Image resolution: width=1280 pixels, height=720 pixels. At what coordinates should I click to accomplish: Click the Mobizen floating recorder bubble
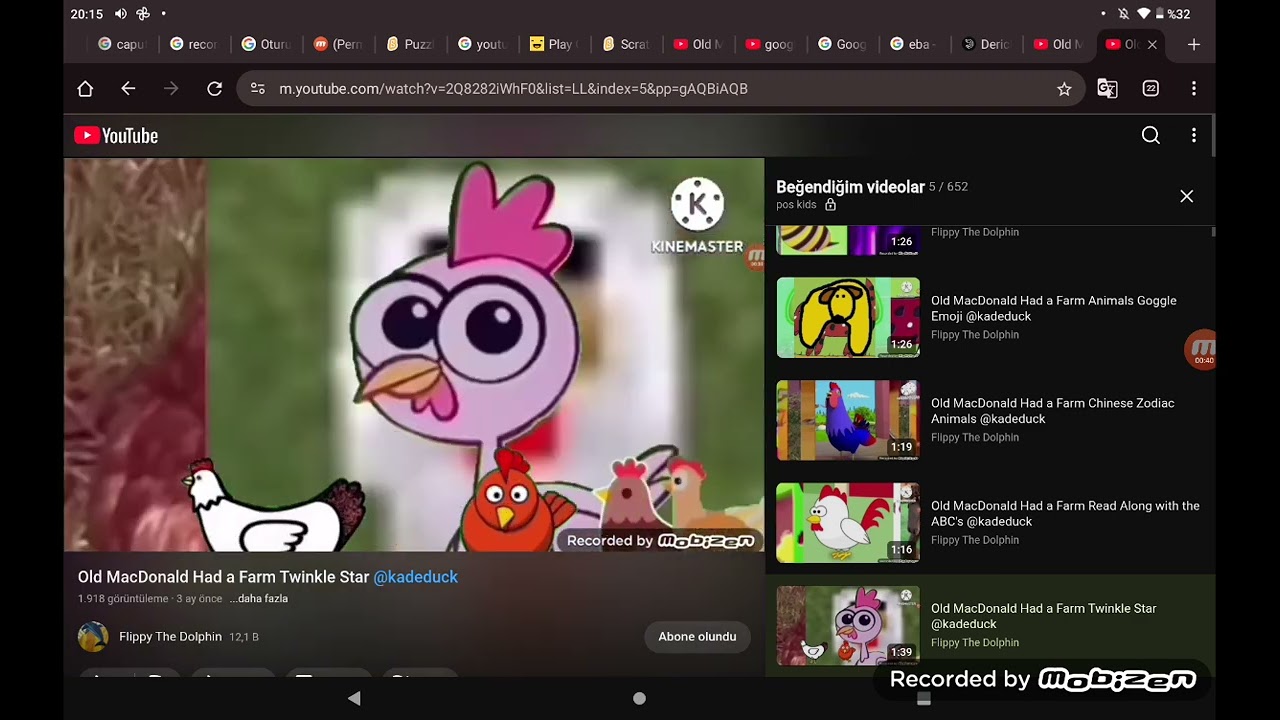tap(1201, 350)
